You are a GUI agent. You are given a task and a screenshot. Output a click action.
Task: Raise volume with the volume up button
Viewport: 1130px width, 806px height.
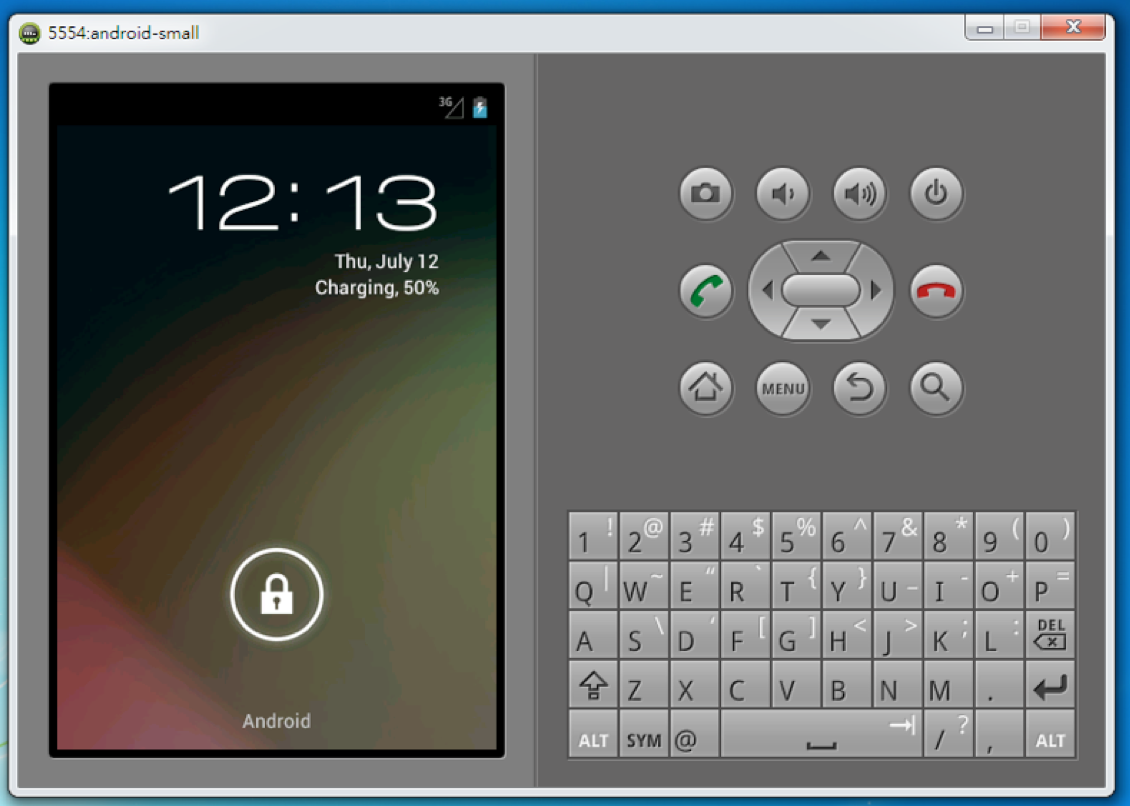(x=859, y=193)
